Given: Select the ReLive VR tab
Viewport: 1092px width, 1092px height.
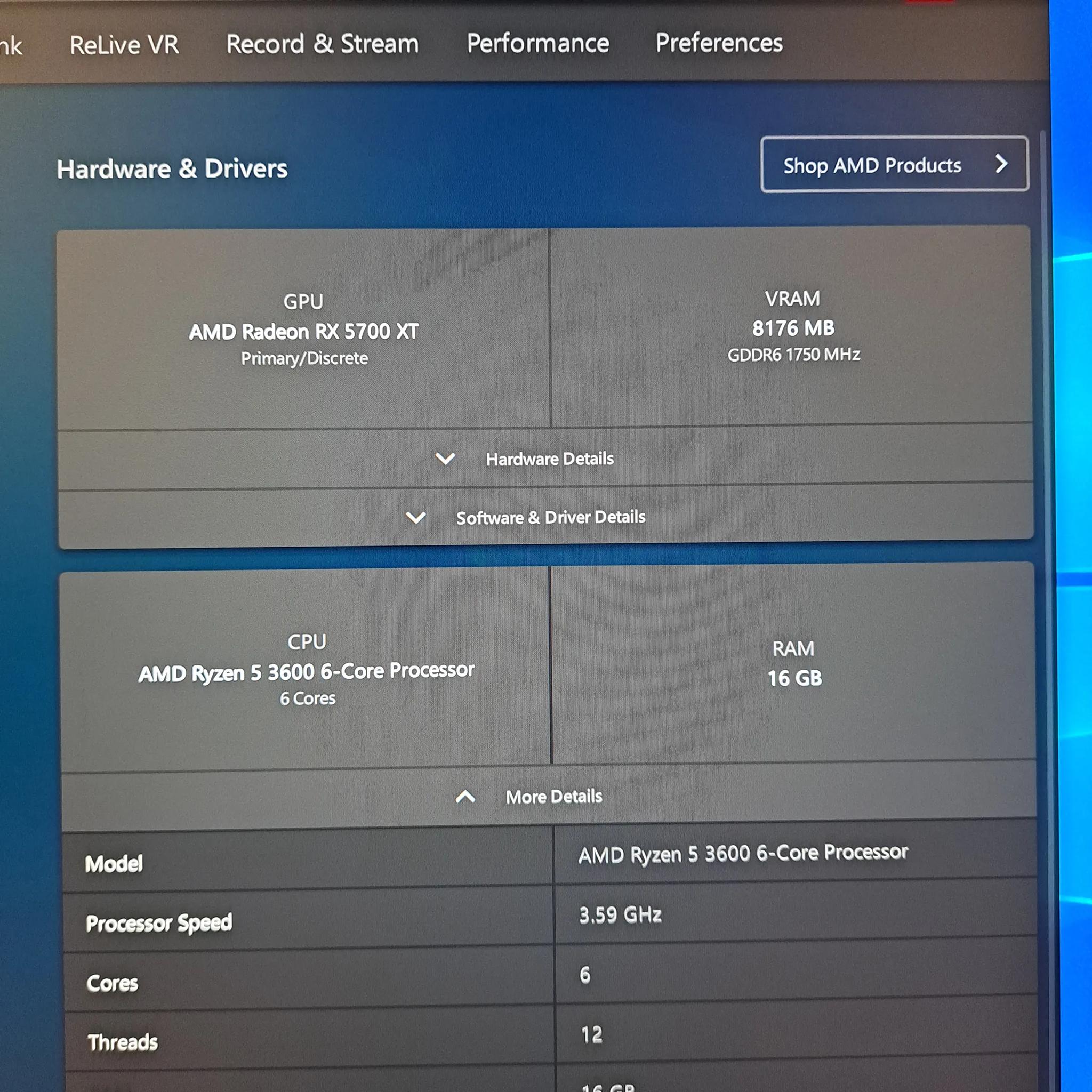Looking at the screenshot, I should [x=123, y=45].
